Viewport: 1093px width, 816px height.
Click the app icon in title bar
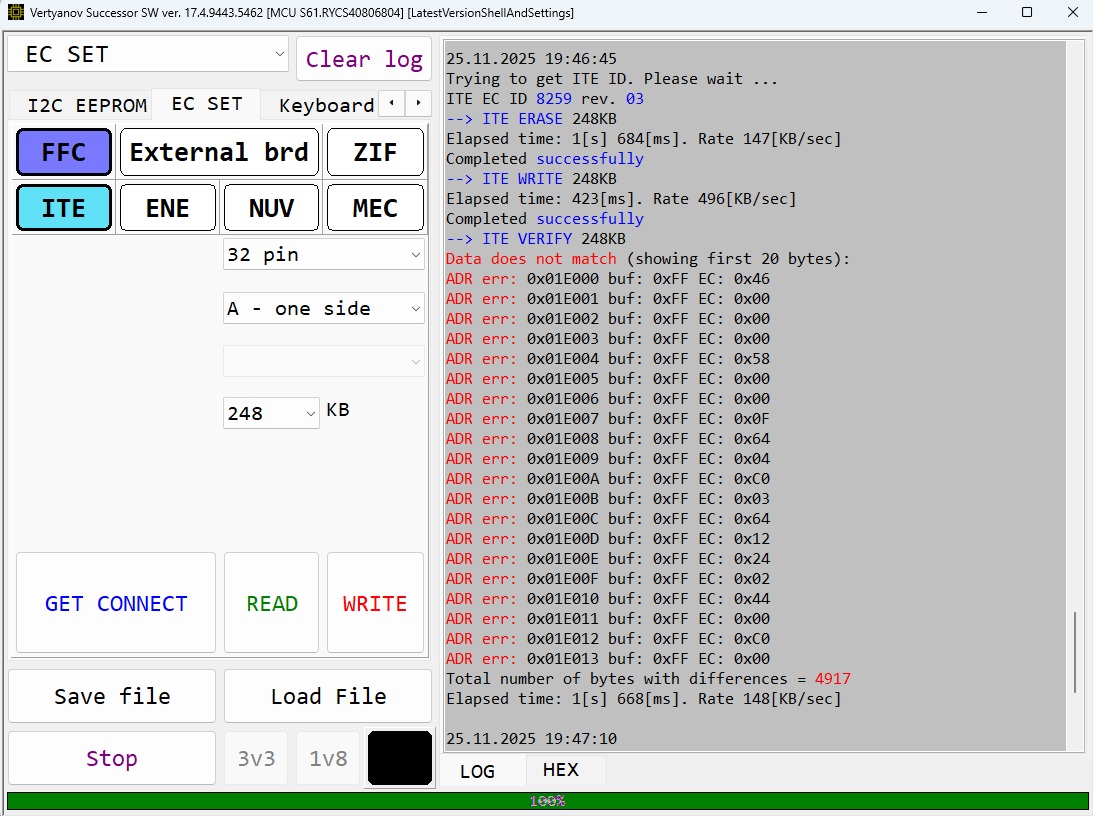pyautogui.click(x=15, y=13)
